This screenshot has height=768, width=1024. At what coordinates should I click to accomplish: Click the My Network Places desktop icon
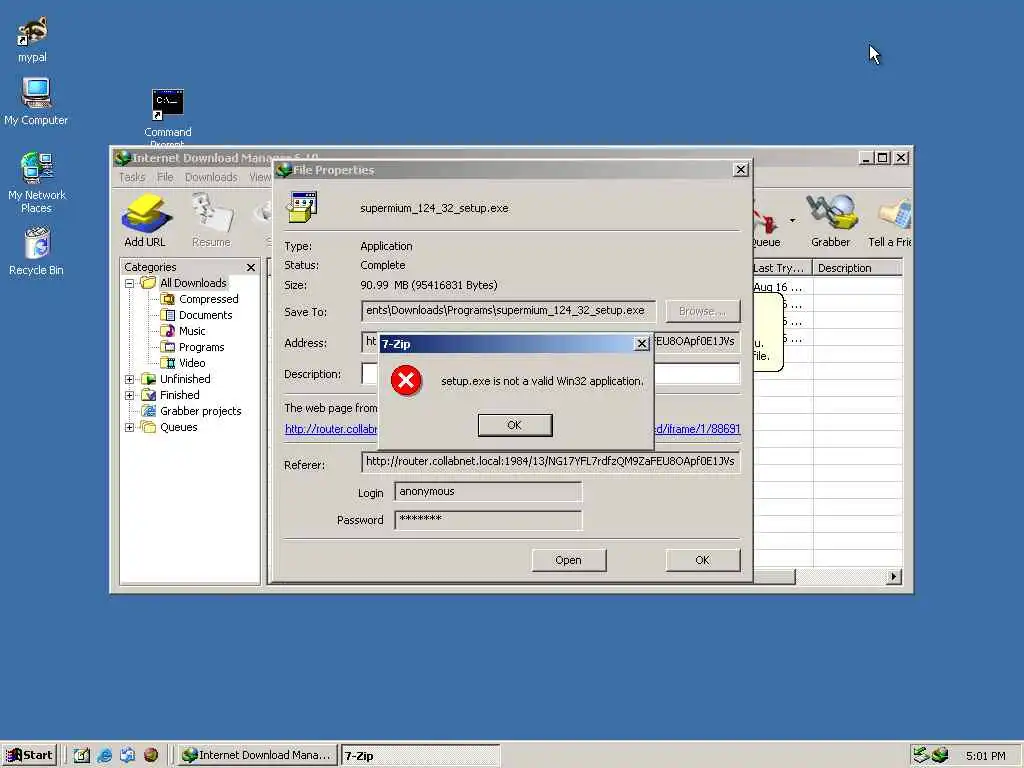37,183
